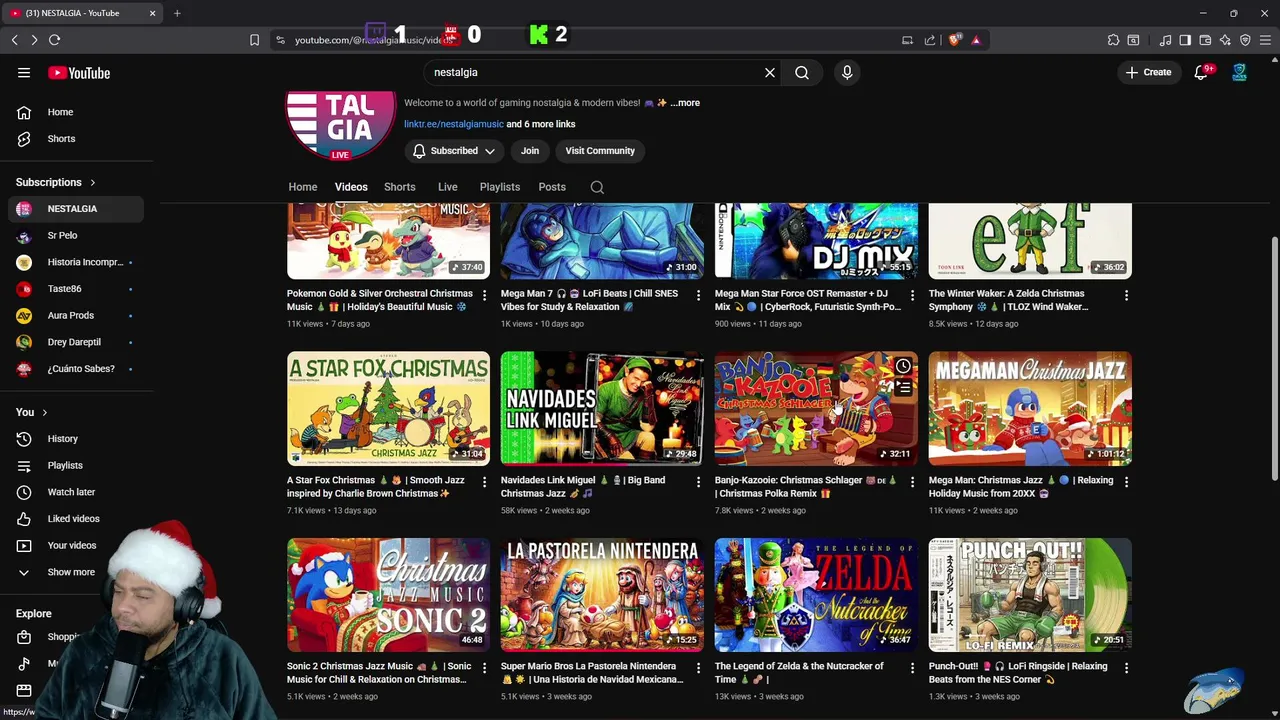Go back in browser history
This screenshot has height=720, width=1280.
click(x=14, y=40)
